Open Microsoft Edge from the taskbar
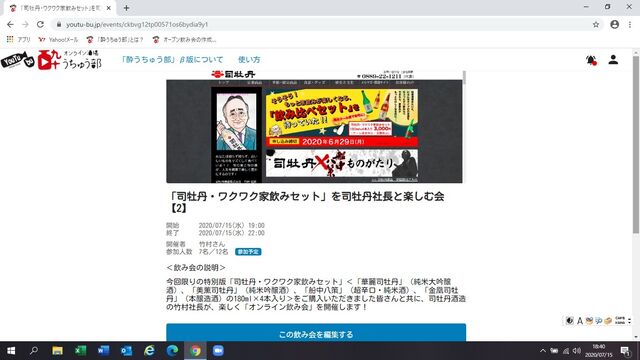Image resolution: width=640 pixels, height=360 pixels. tap(172, 351)
